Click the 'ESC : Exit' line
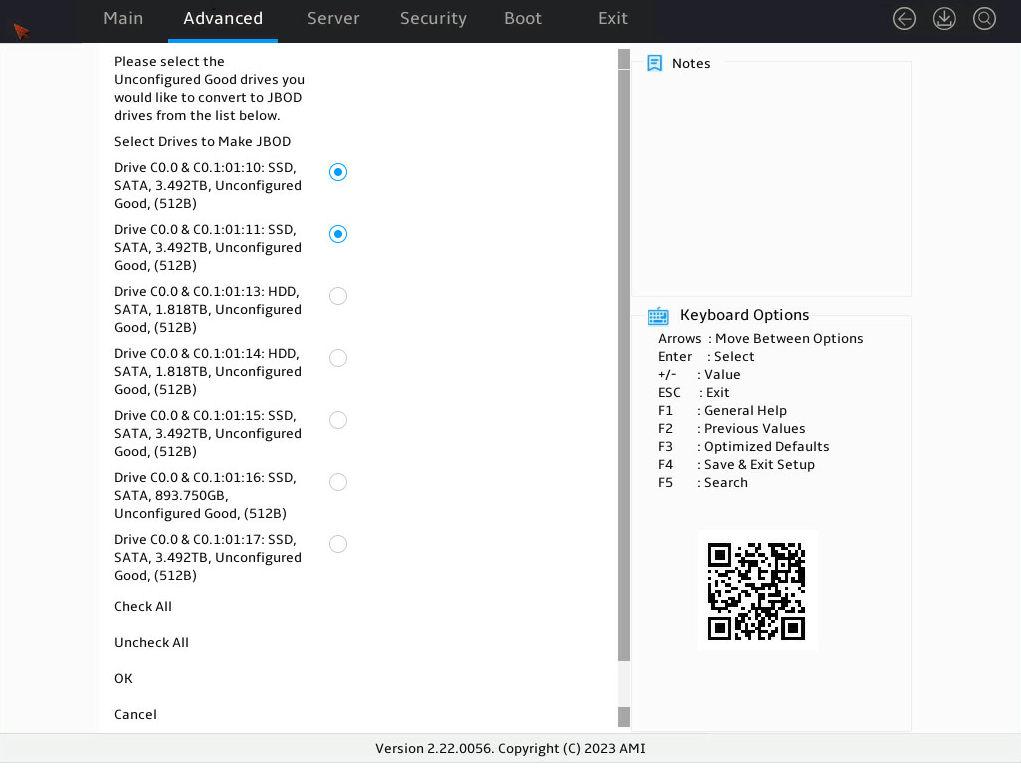The image size is (1021, 772). pyautogui.click(x=693, y=393)
